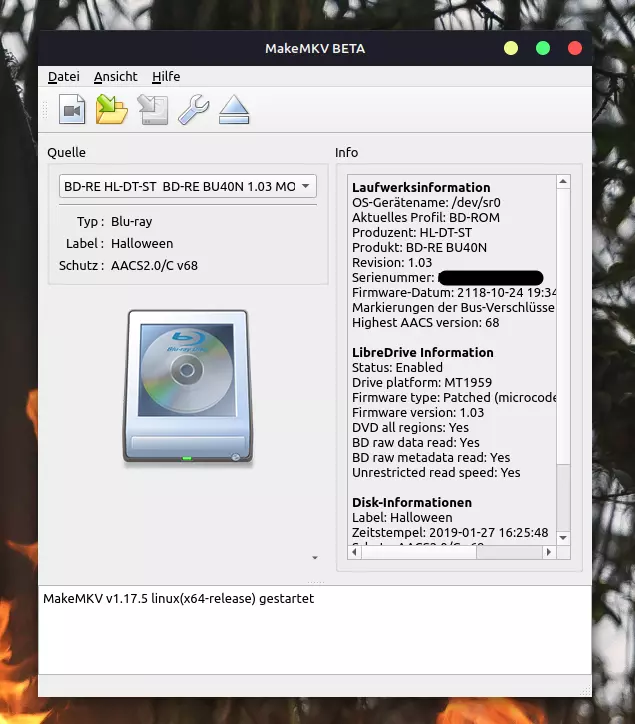635x724 pixels.
Task: Open the Datei menu
Action: 64,76
